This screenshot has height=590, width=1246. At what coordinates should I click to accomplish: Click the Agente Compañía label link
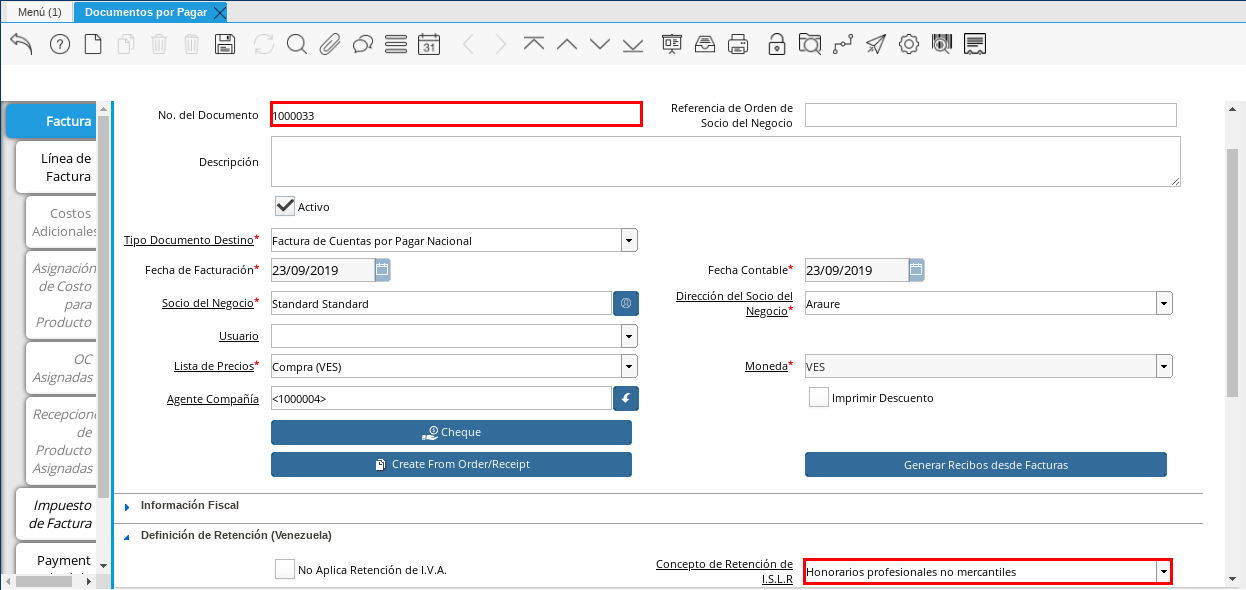pos(212,398)
